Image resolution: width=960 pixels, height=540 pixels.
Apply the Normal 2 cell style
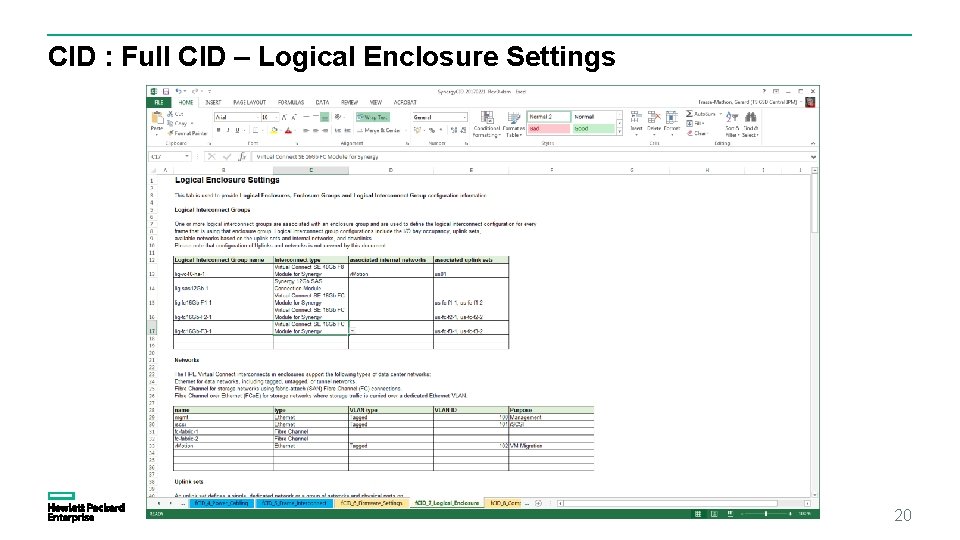coord(549,116)
